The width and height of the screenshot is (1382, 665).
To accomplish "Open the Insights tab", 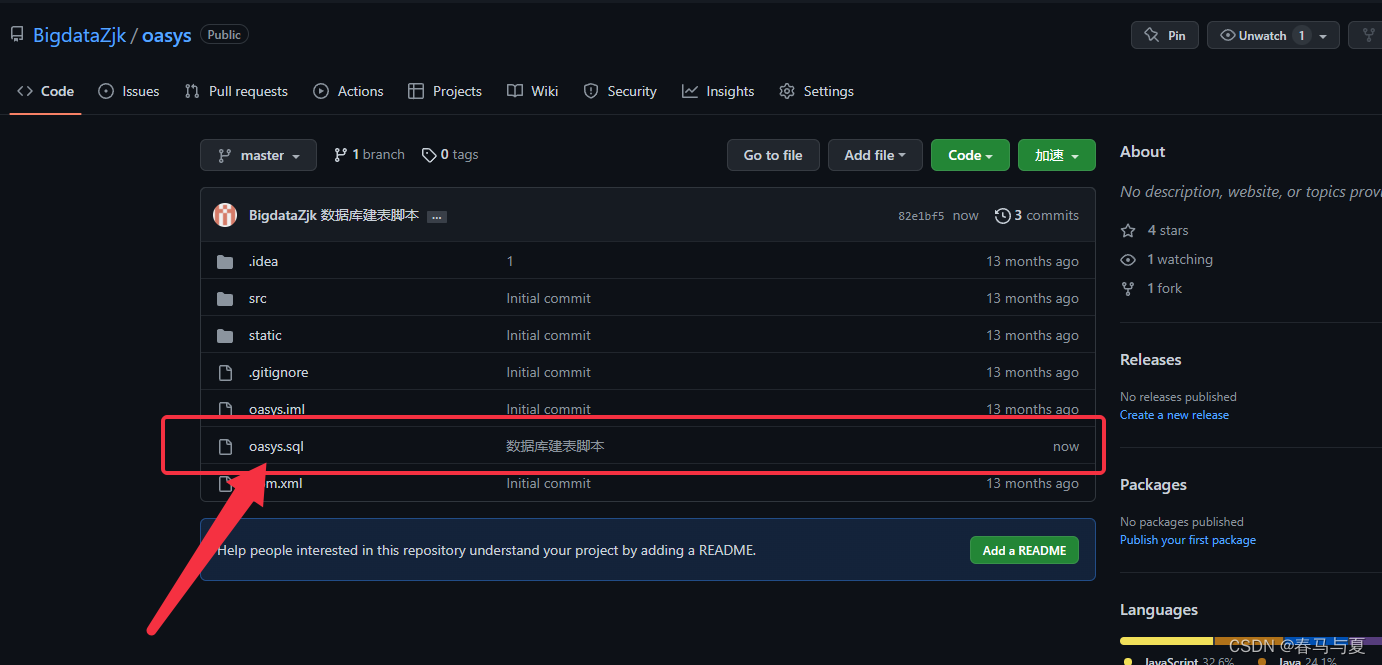I will 718,91.
